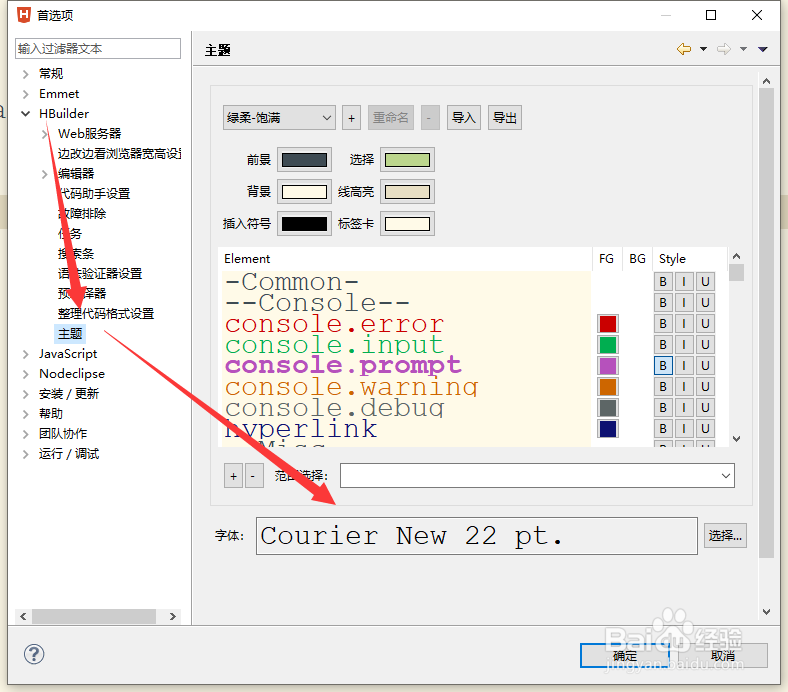Click the 输入过滤器文本 filter field
The width and height of the screenshot is (788, 692).
point(98,49)
